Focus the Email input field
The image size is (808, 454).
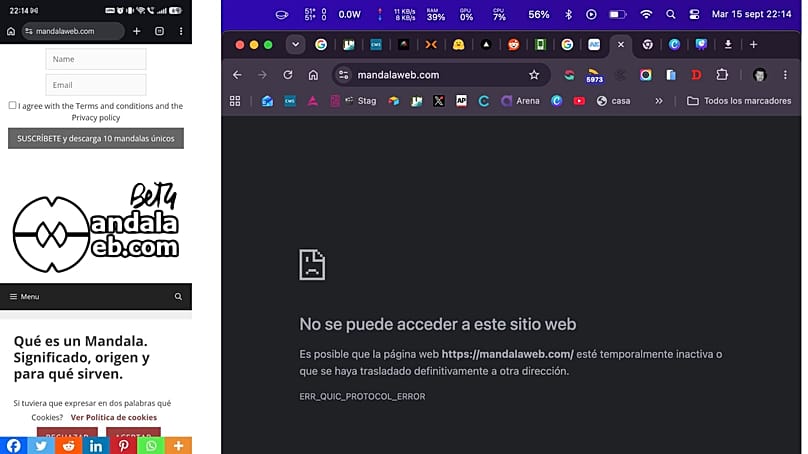(96, 85)
